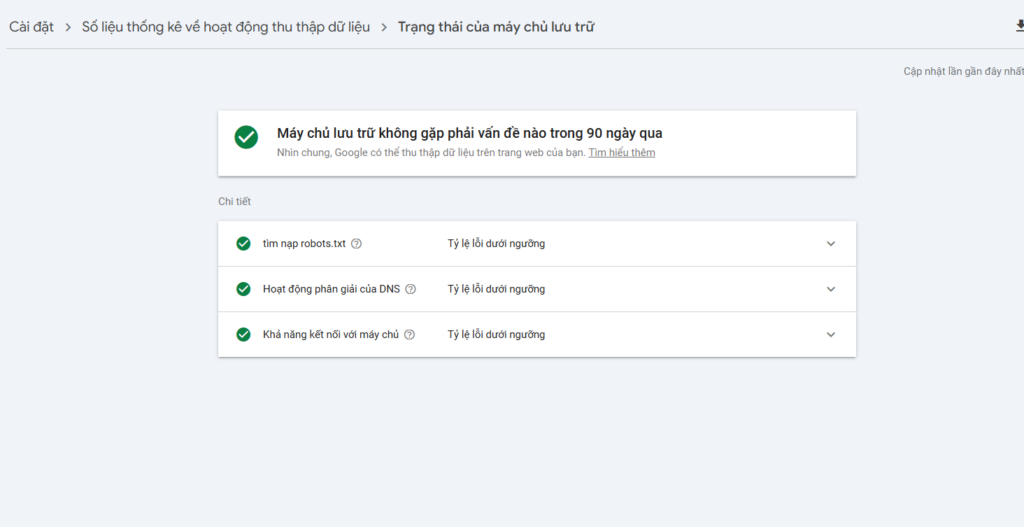The height and width of the screenshot is (527, 1024).
Task: Click the summary heading Máy chủ lưu trữ không gặp phải vấn đề
Action: coord(469,133)
